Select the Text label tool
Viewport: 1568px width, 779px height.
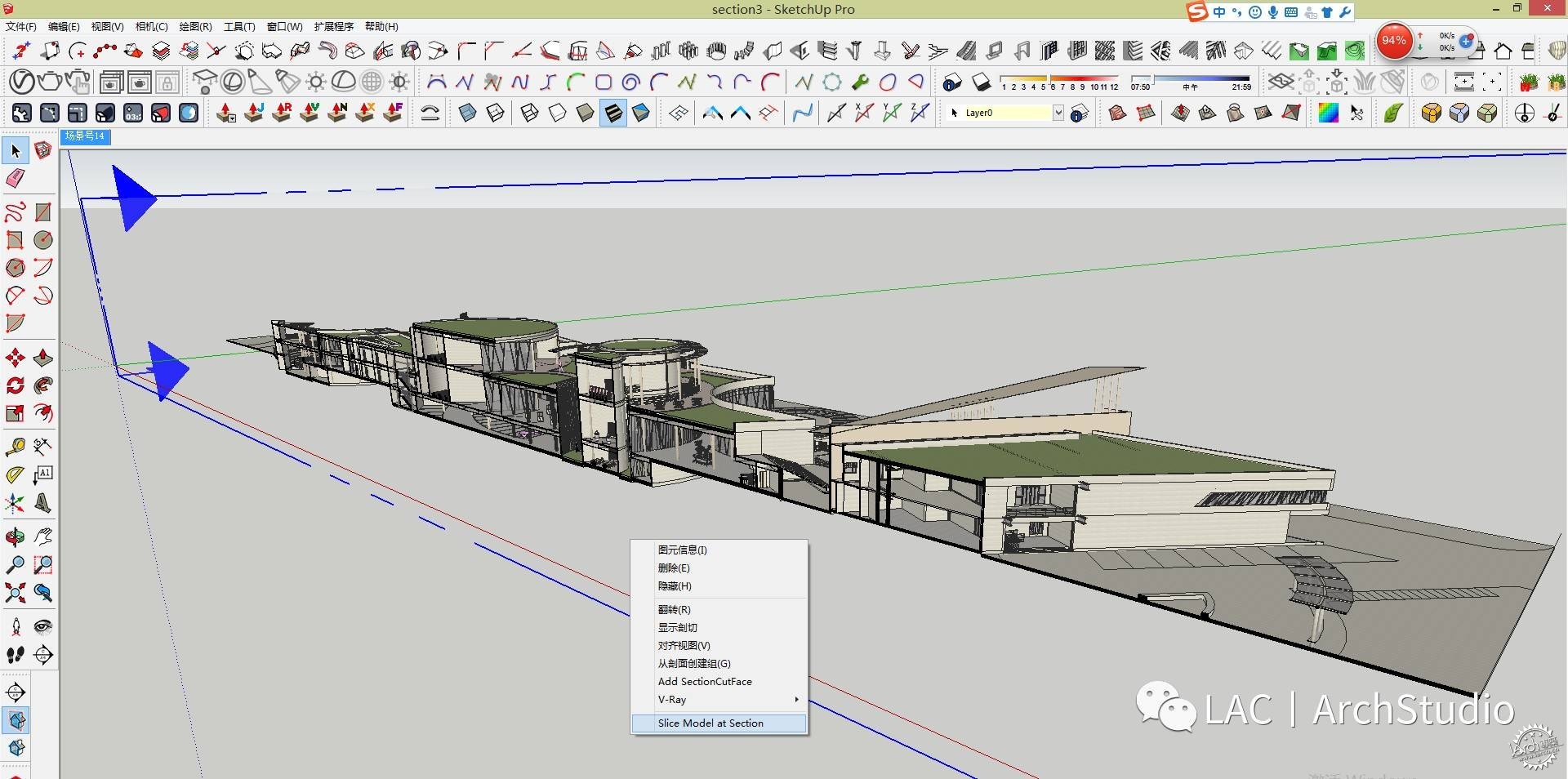43,474
